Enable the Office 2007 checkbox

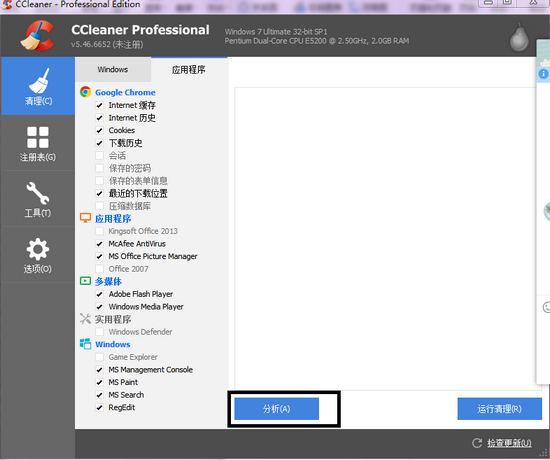100,269
